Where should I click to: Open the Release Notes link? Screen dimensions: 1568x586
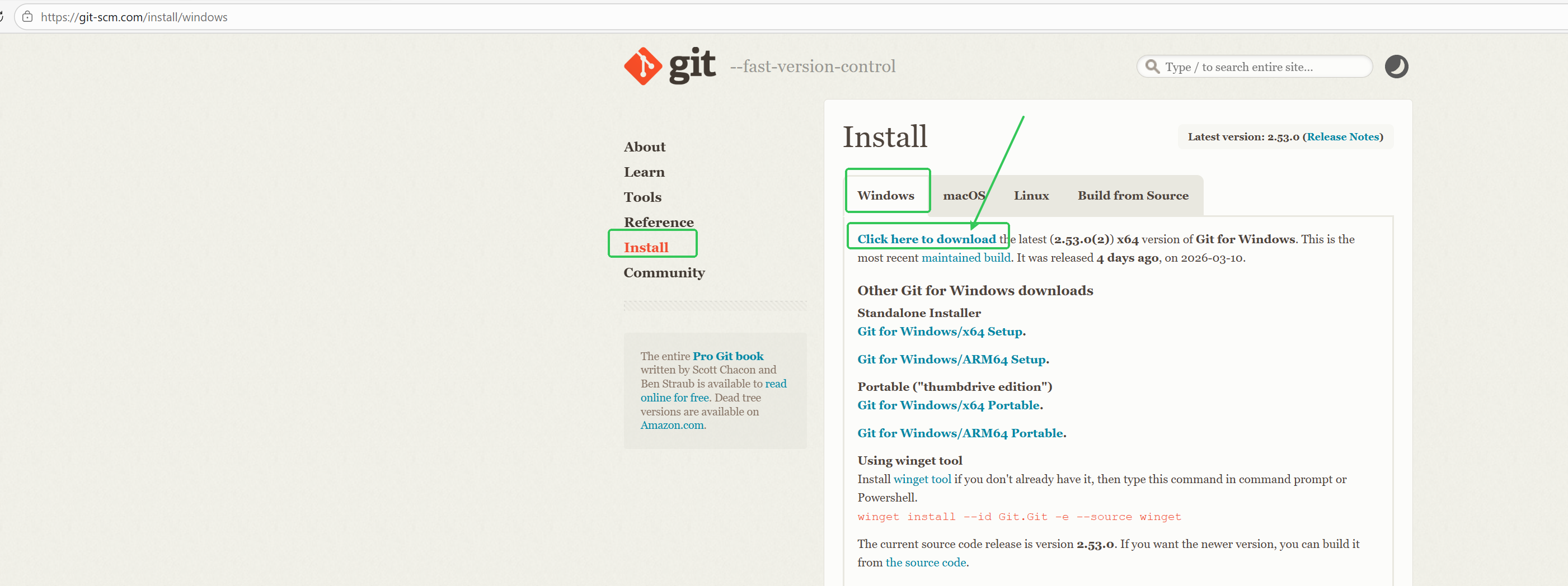coord(1343,137)
